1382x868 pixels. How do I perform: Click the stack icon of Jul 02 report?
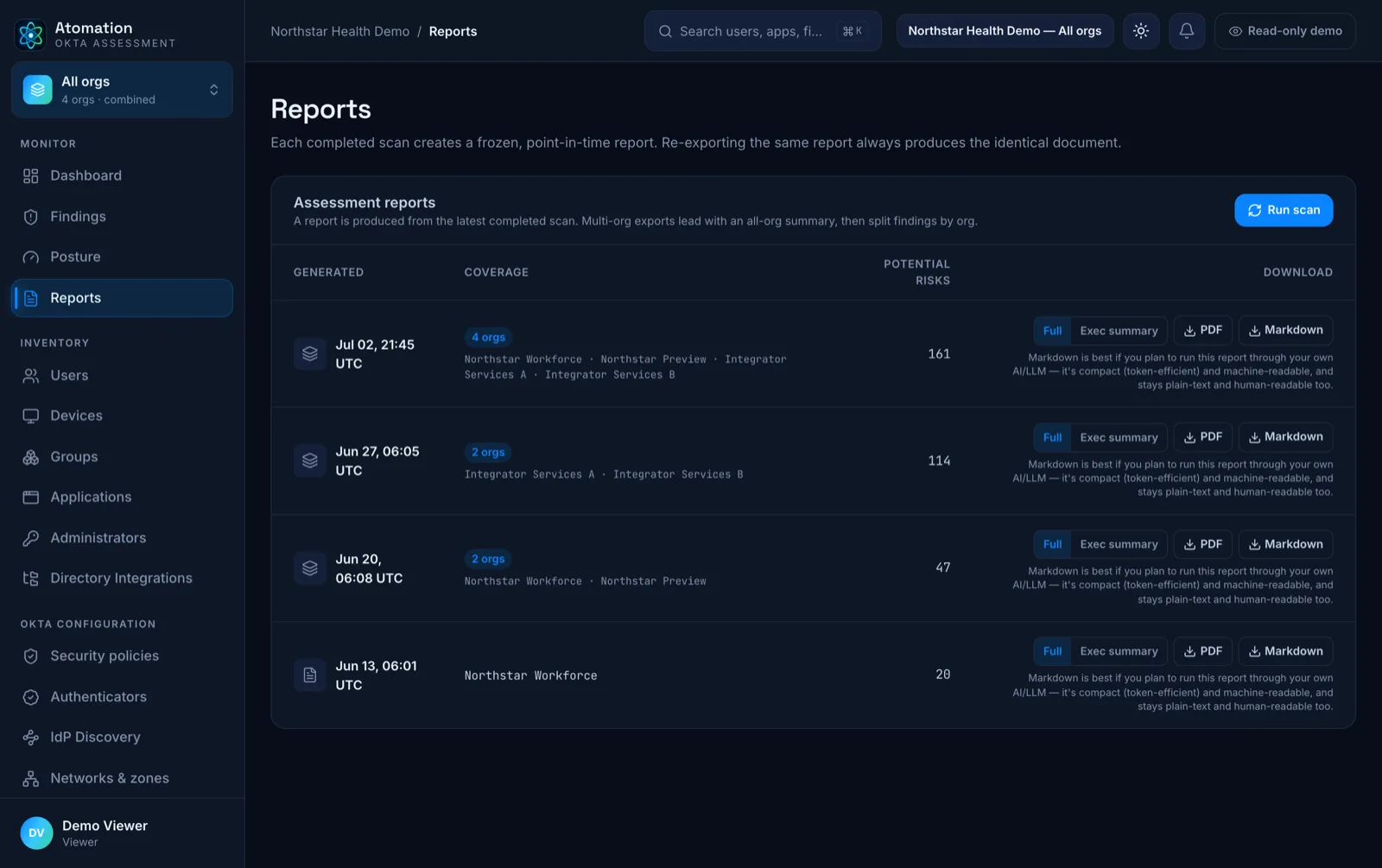coord(310,354)
